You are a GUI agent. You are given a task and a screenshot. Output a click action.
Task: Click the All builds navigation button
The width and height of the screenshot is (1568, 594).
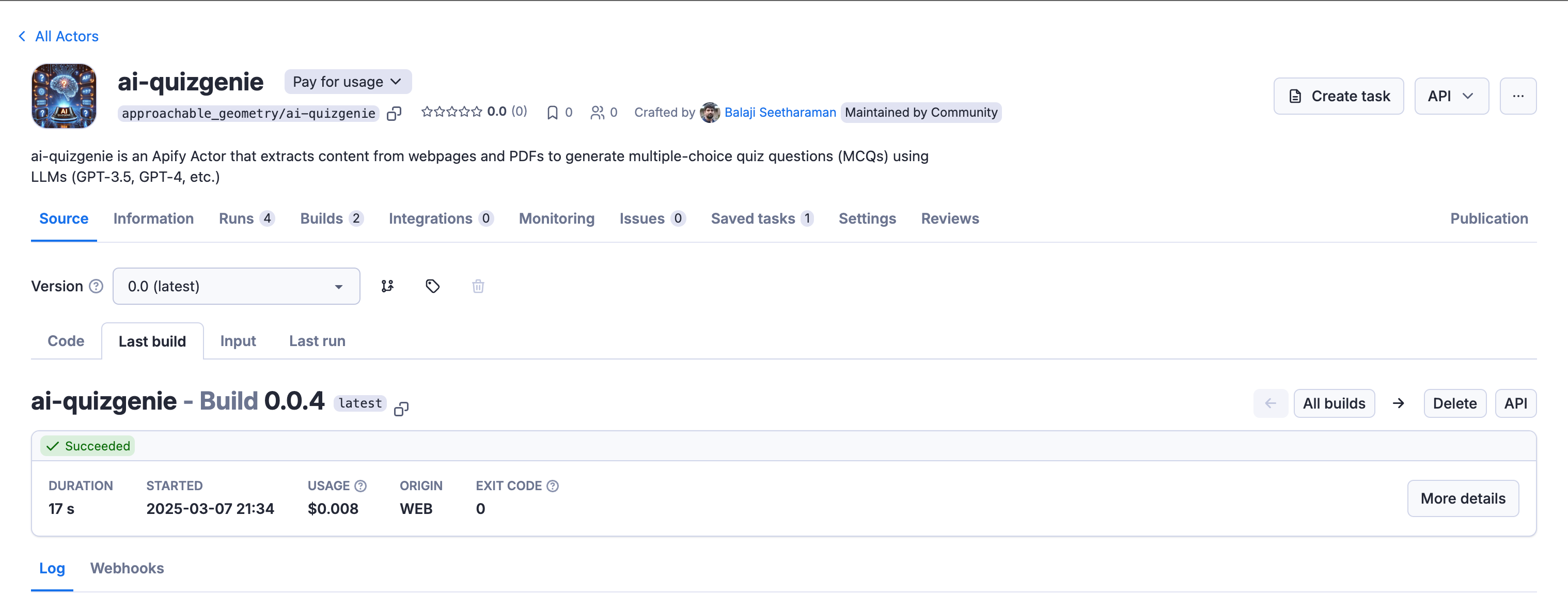click(1333, 403)
